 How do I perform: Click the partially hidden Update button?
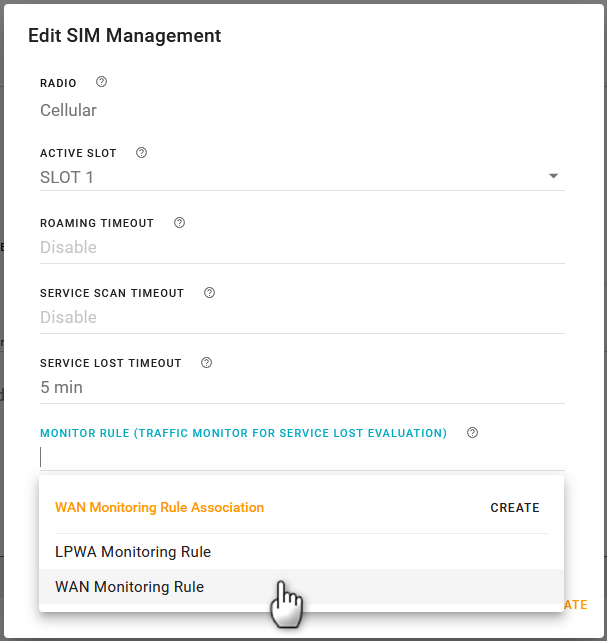[x=576, y=605]
